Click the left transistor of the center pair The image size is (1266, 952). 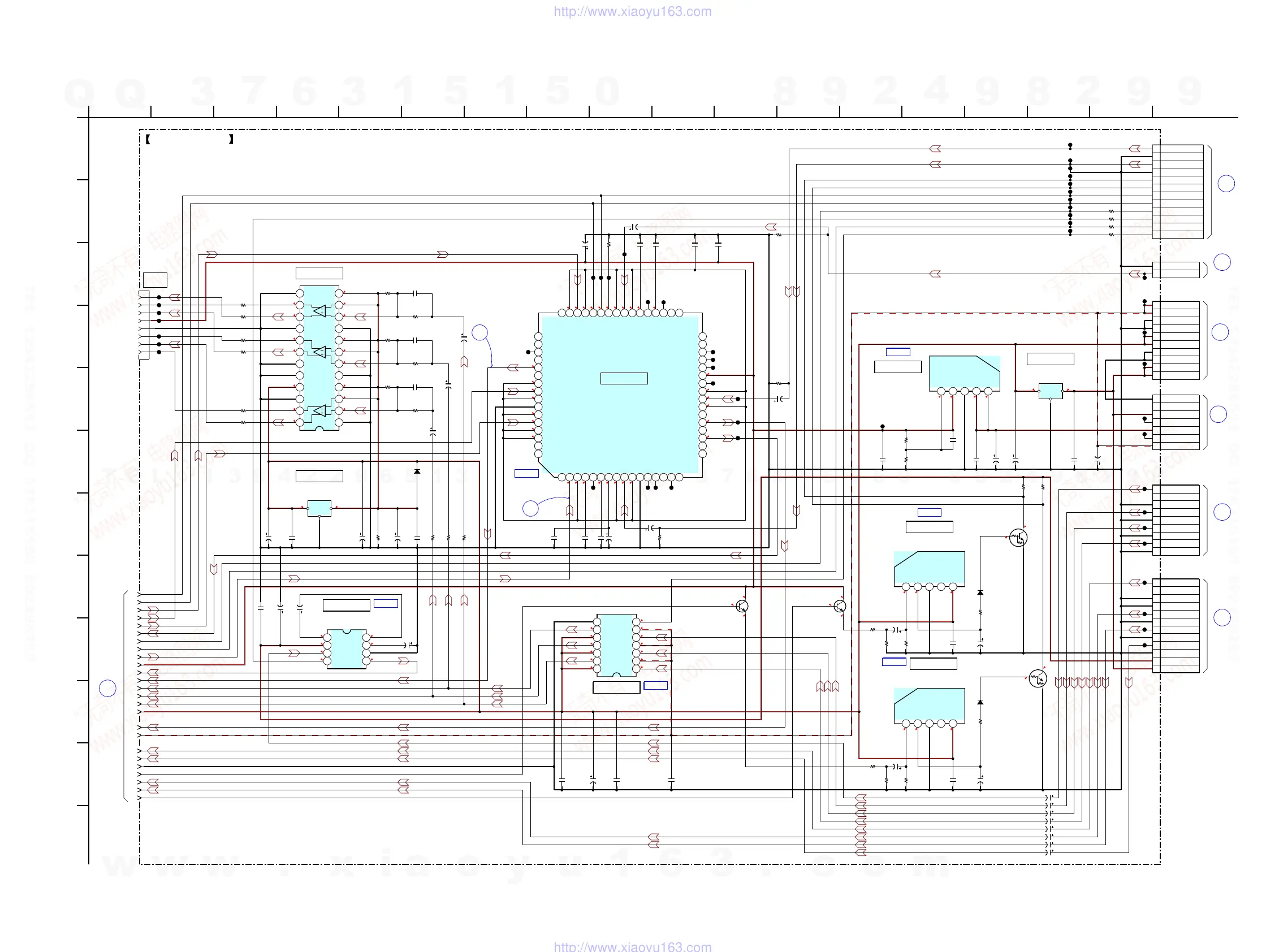742,606
